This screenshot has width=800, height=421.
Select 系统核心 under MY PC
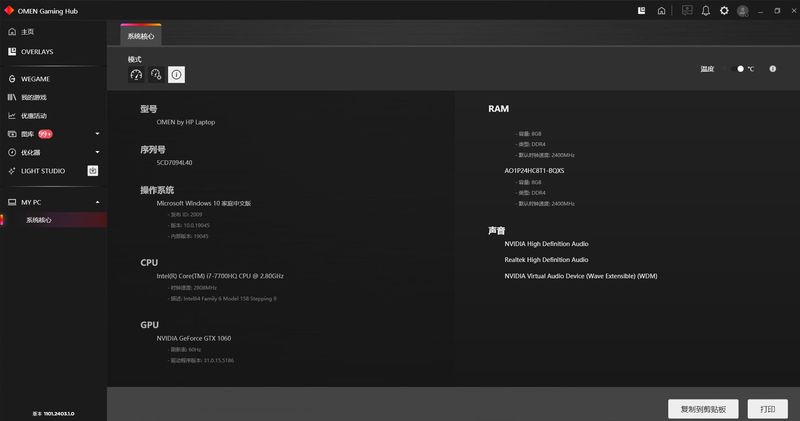click(x=39, y=220)
